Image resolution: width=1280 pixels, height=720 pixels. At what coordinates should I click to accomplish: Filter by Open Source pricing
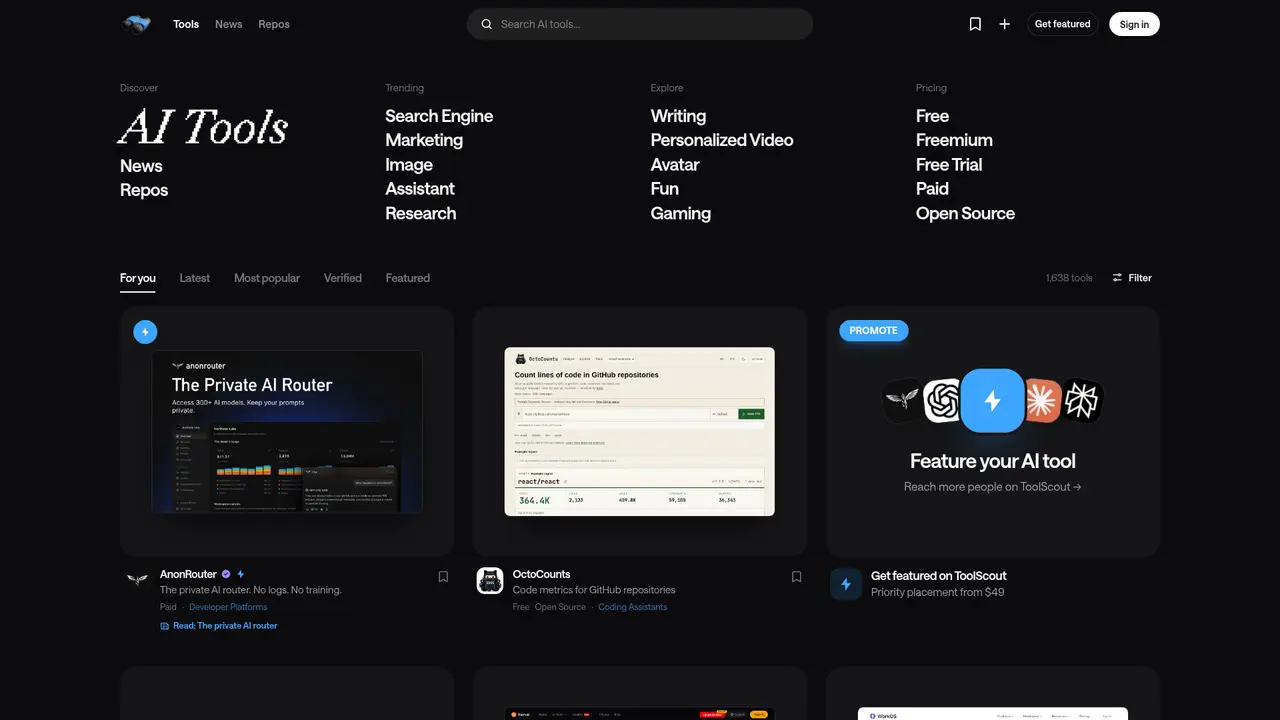(x=965, y=213)
